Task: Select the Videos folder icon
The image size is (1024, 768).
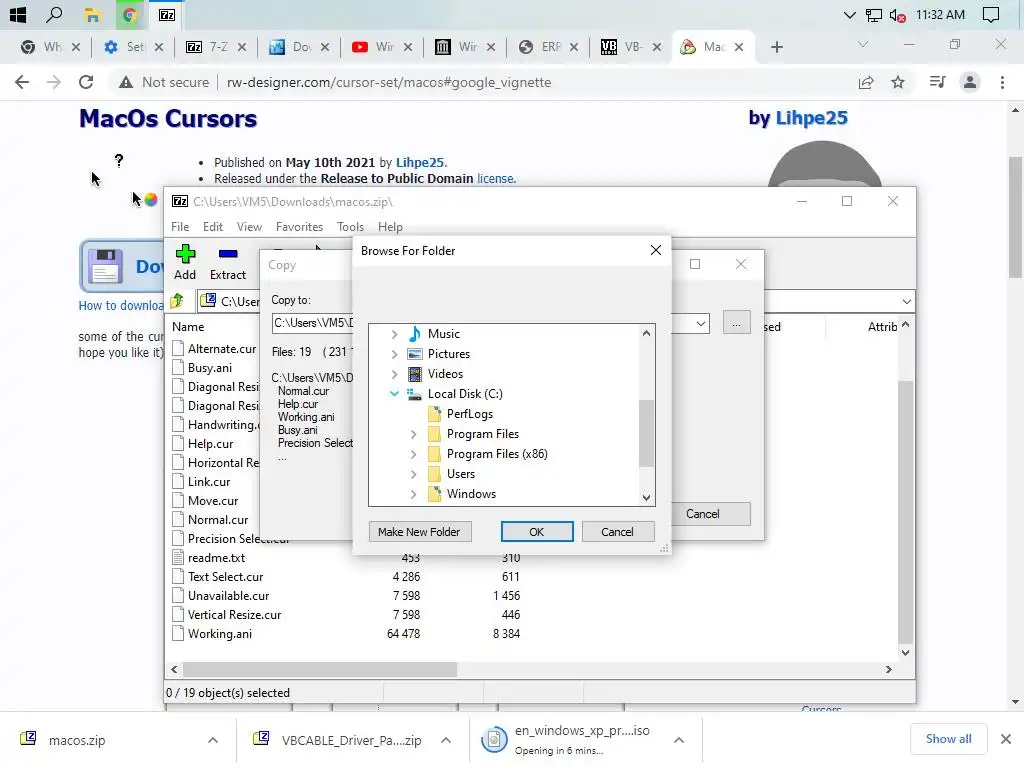Action: pyautogui.click(x=415, y=374)
